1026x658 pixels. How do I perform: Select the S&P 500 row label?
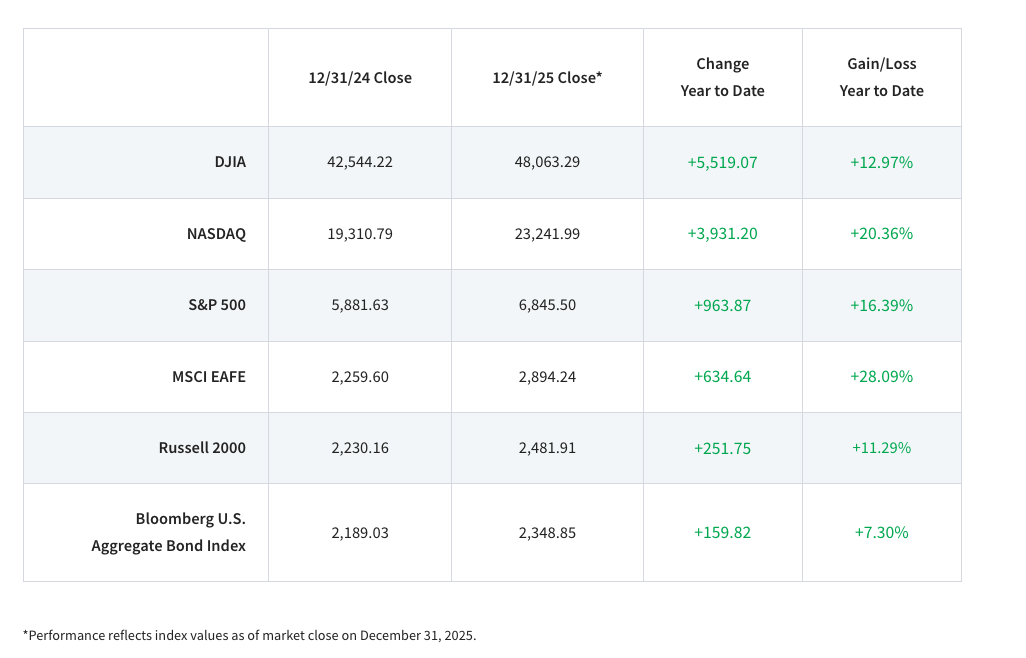coord(217,305)
